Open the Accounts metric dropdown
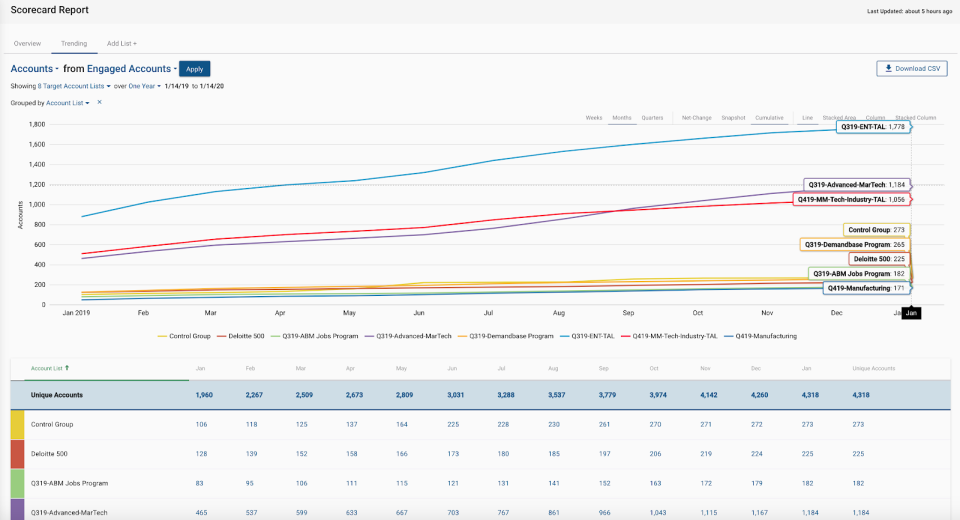 click(x=34, y=69)
